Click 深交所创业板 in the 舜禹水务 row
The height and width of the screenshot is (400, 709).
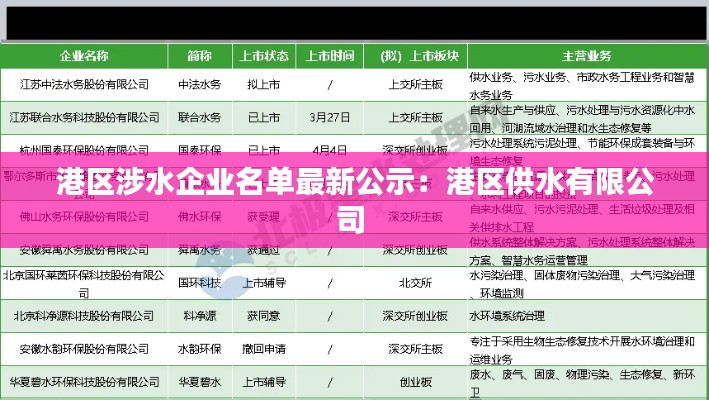(x=416, y=250)
